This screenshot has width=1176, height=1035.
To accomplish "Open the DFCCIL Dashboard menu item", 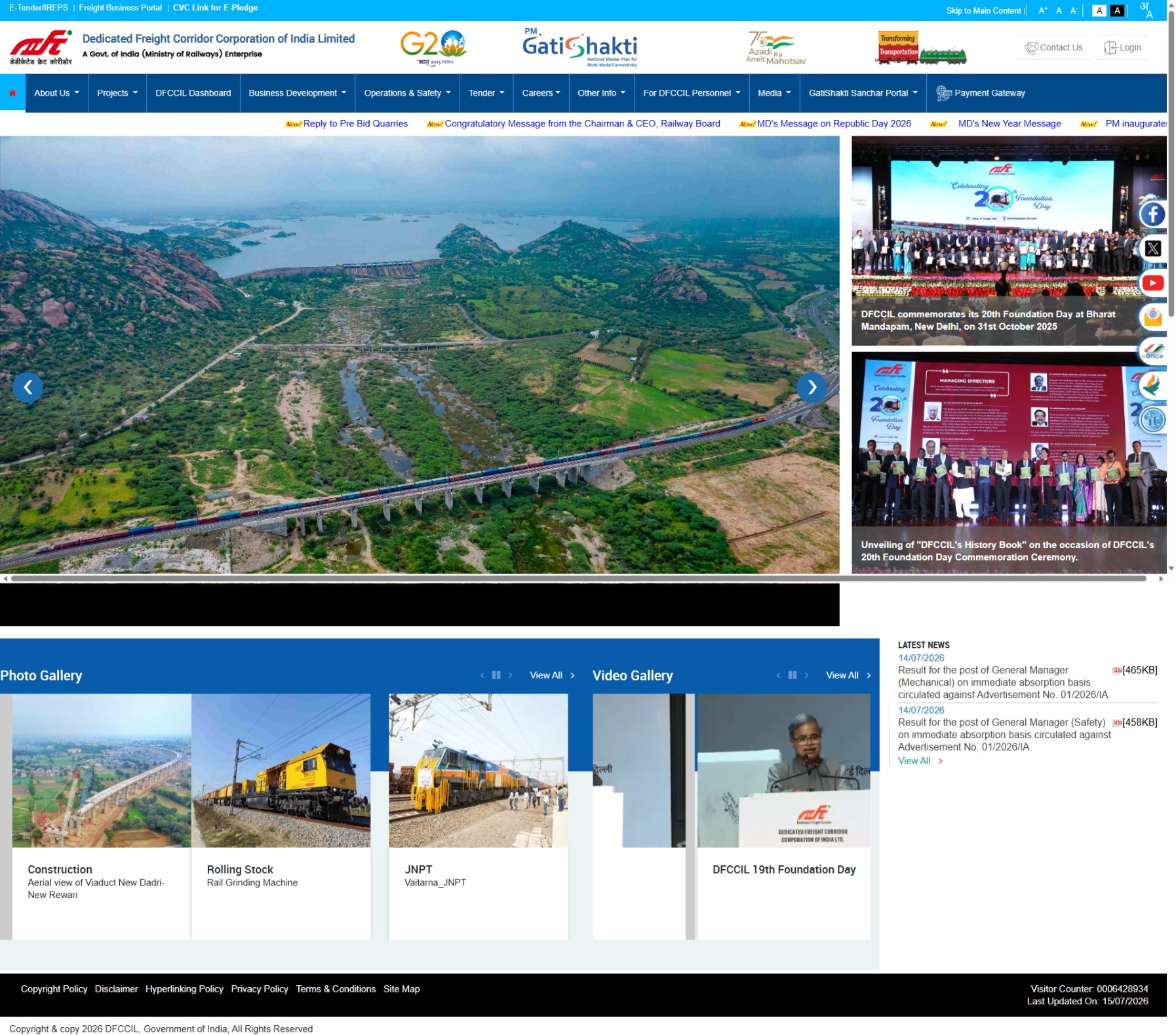I will pyautogui.click(x=193, y=93).
